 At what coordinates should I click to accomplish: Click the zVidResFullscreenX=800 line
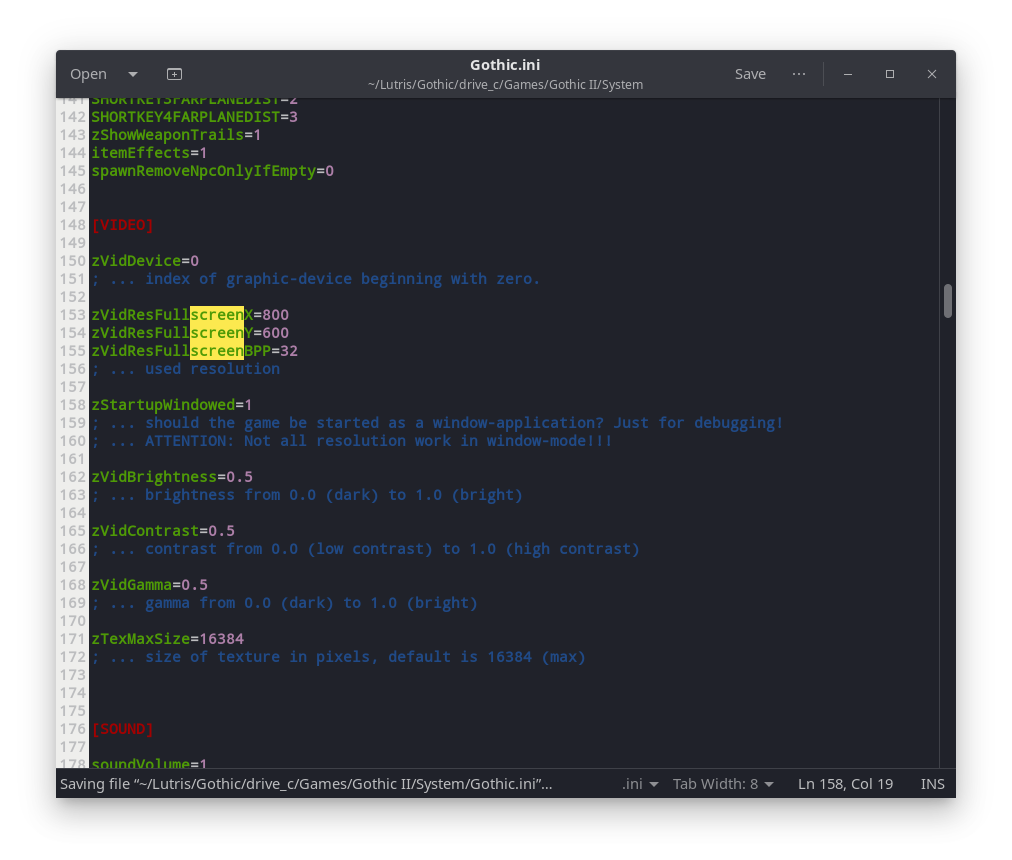pyautogui.click(x=190, y=314)
